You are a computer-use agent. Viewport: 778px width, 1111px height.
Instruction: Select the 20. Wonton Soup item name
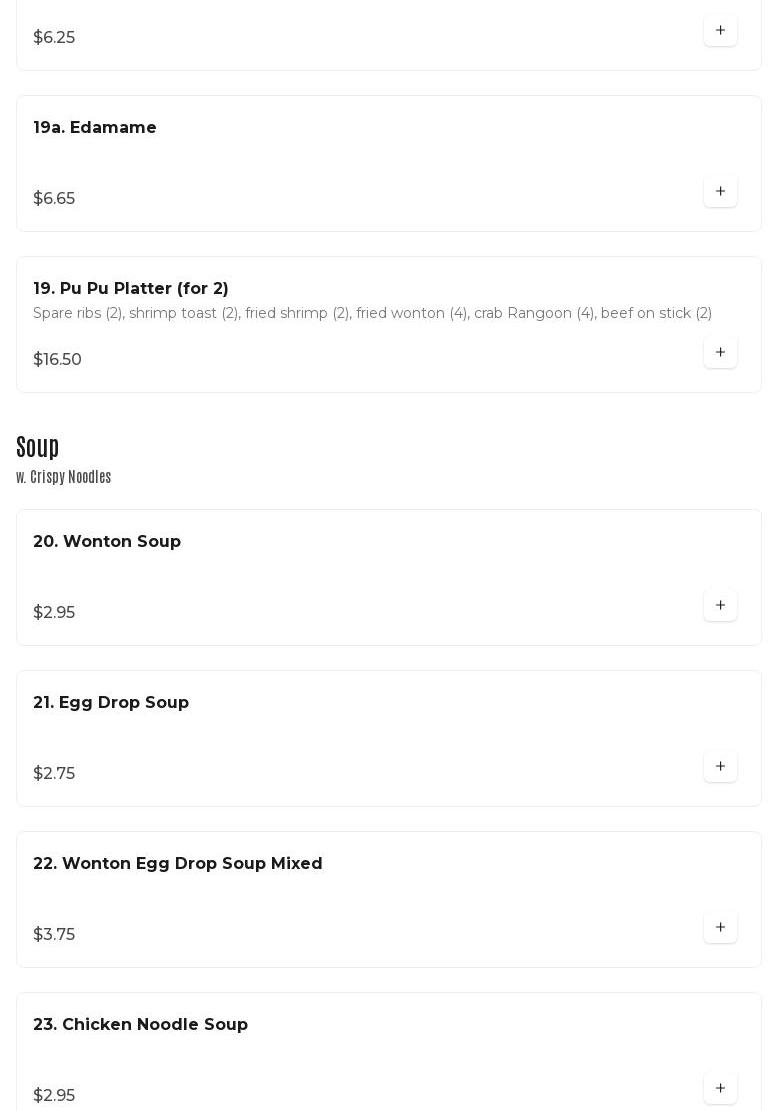107,542
